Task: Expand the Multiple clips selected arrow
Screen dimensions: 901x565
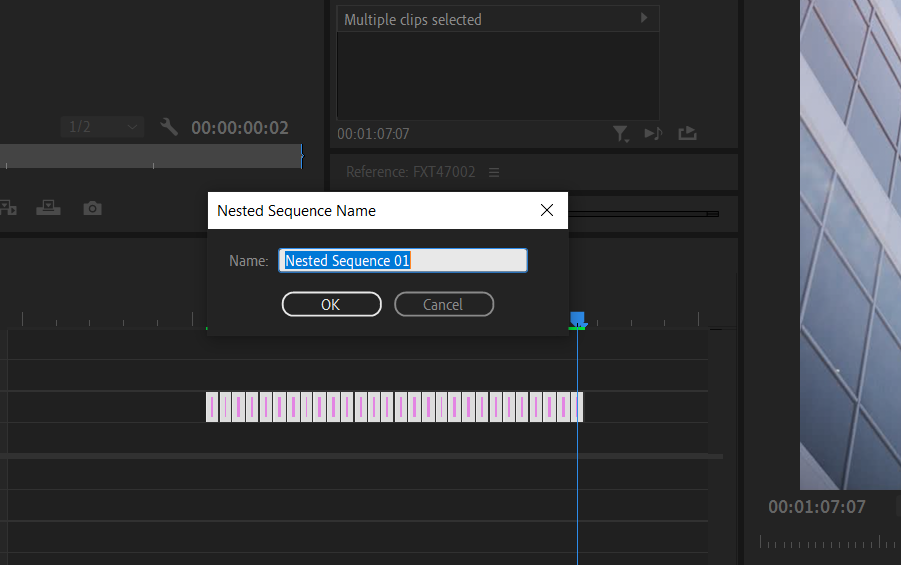Action: [x=644, y=18]
